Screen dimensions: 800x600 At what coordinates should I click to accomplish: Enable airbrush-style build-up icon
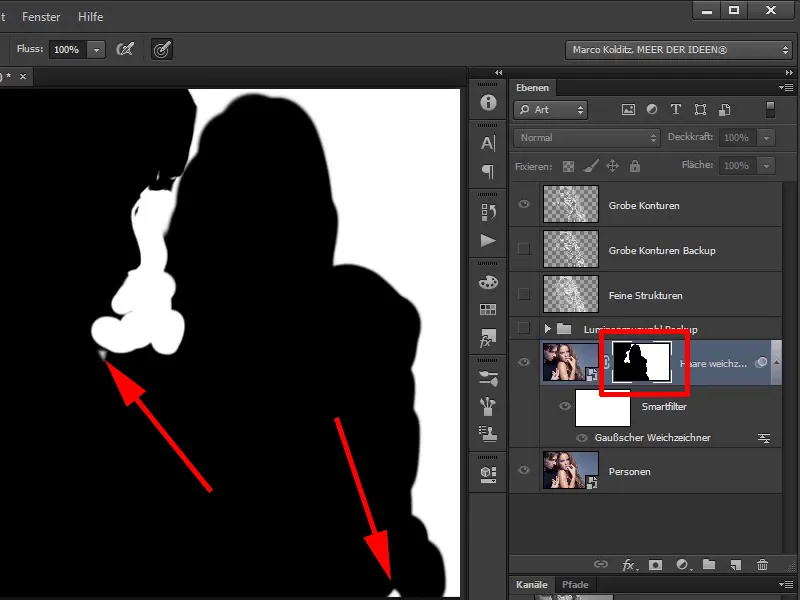click(x=125, y=49)
